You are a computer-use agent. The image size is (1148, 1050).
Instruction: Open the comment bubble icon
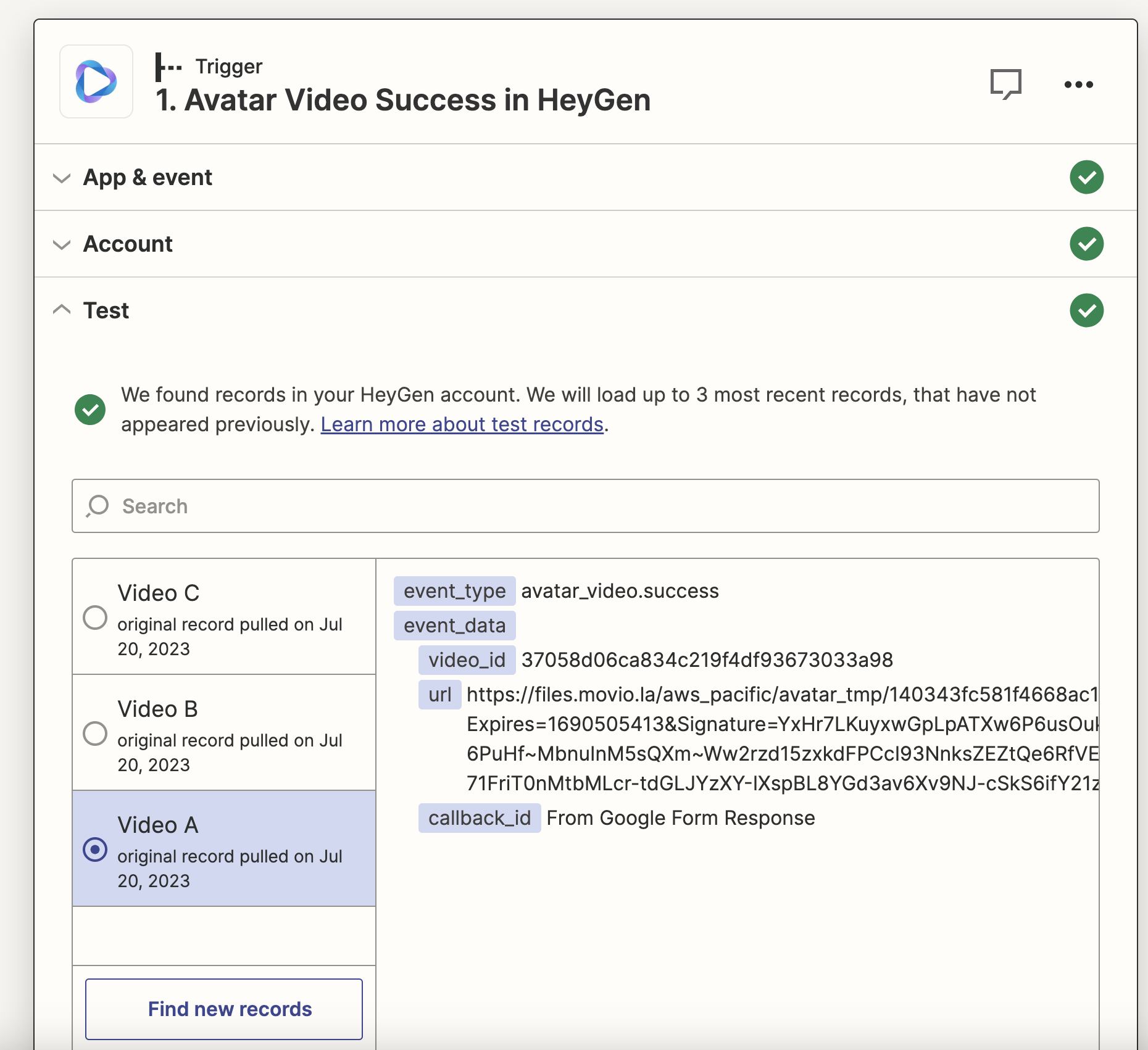[1005, 84]
